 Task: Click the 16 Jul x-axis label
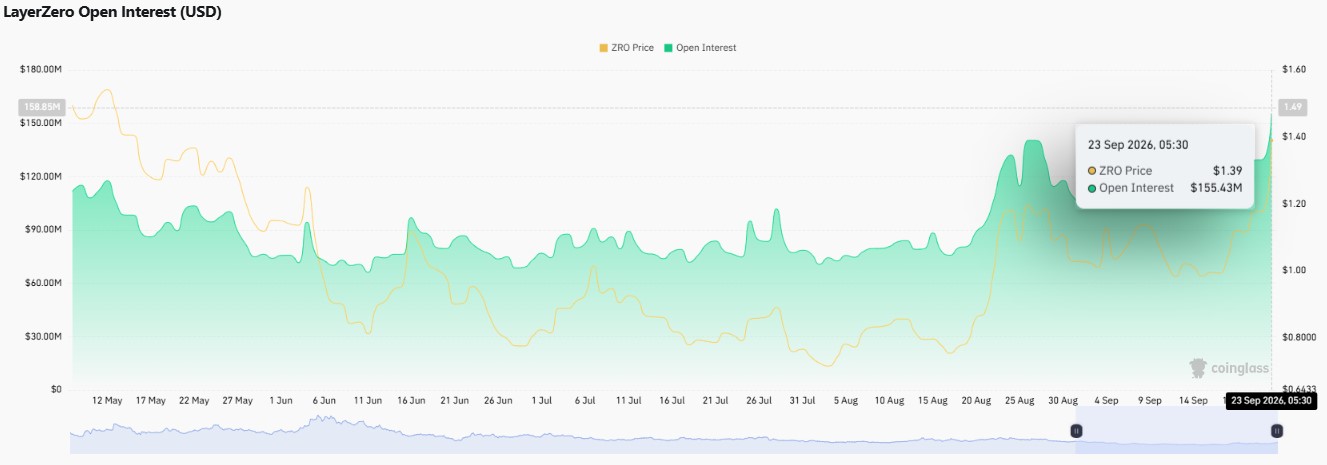tap(672, 401)
